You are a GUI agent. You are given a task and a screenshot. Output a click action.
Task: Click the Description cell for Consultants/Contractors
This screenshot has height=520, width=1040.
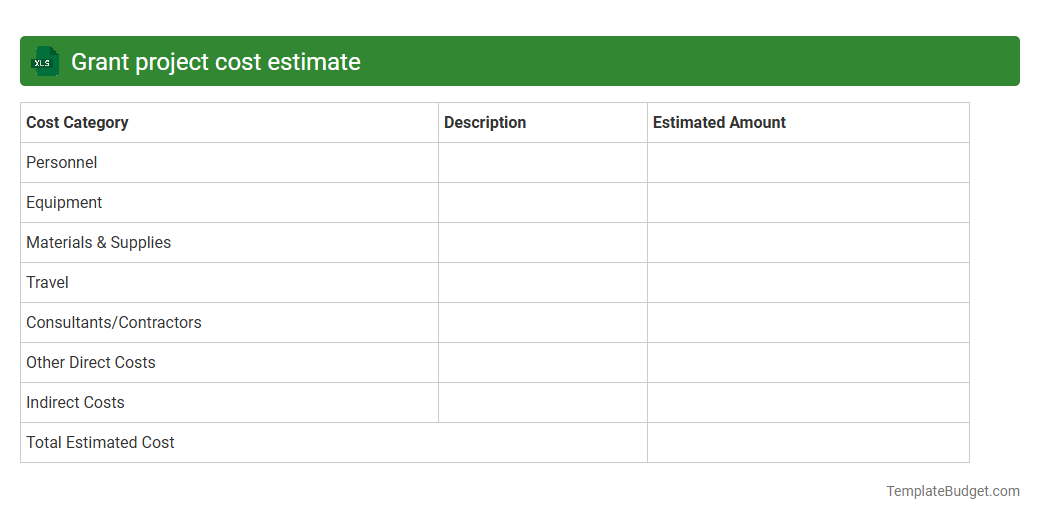tap(543, 322)
